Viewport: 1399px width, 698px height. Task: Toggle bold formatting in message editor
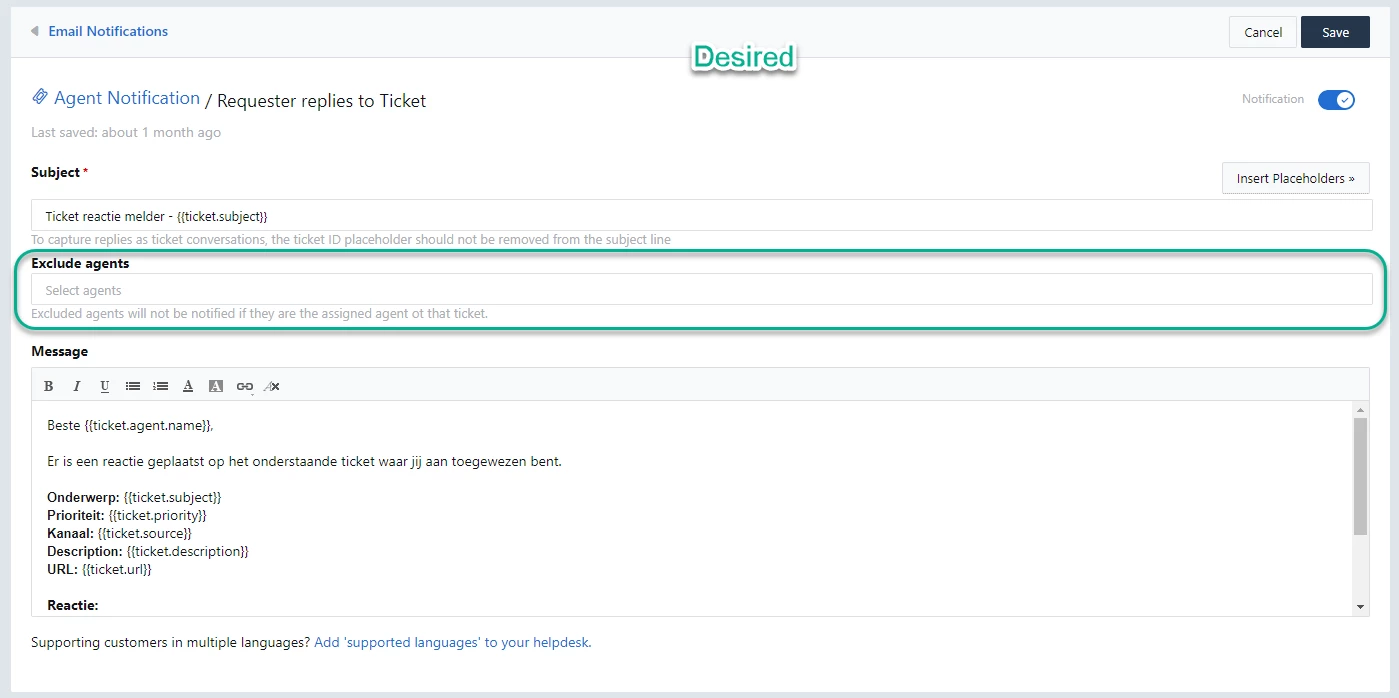(48, 386)
